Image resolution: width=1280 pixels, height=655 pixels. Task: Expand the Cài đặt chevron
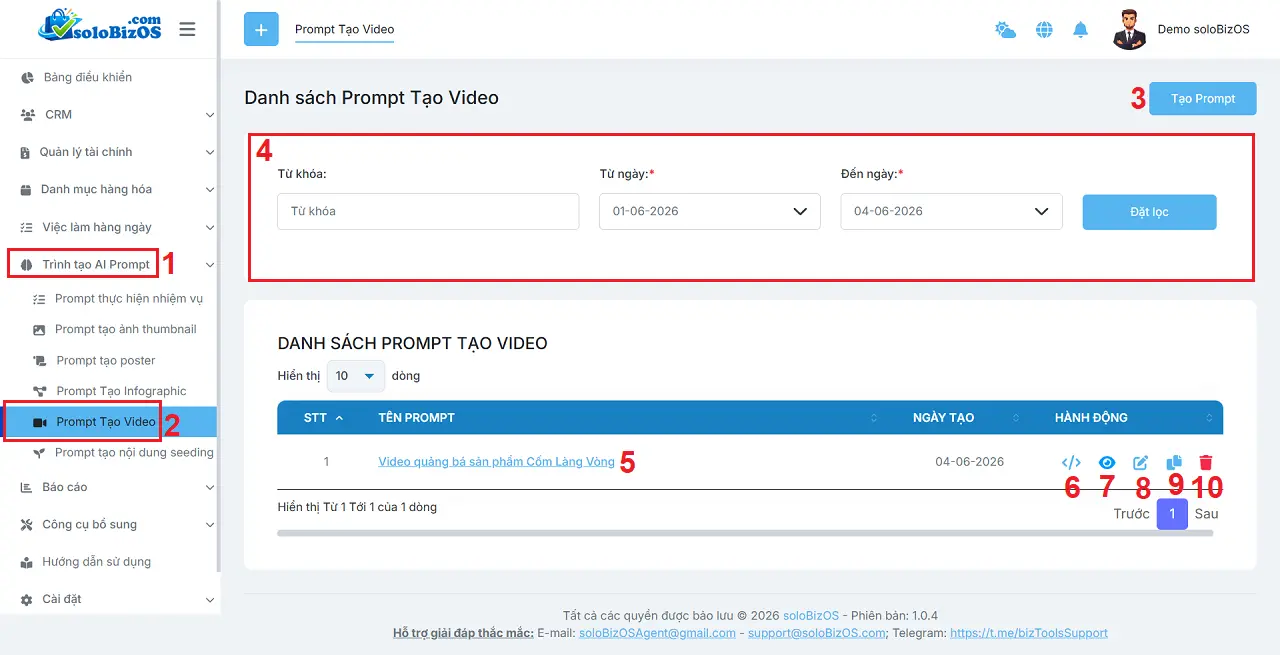pos(210,600)
